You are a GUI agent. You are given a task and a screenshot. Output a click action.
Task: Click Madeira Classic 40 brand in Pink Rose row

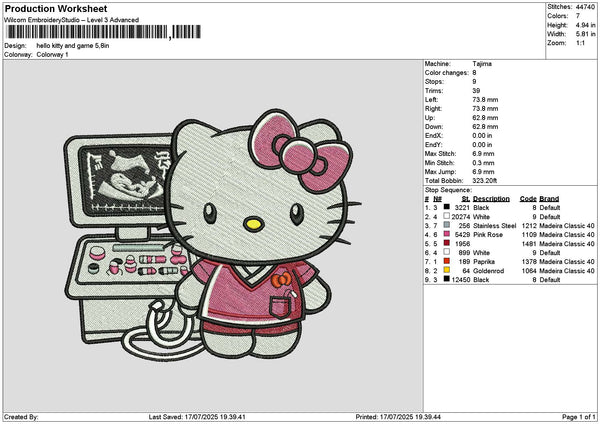567,235
